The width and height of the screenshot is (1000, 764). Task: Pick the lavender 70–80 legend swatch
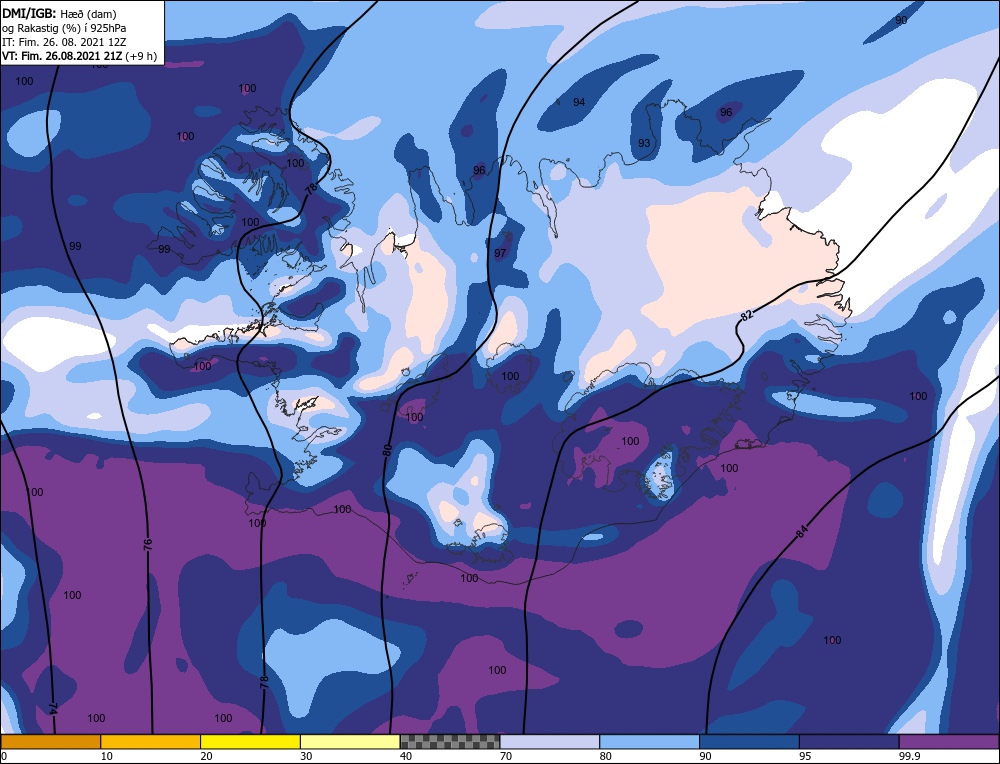click(x=550, y=741)
